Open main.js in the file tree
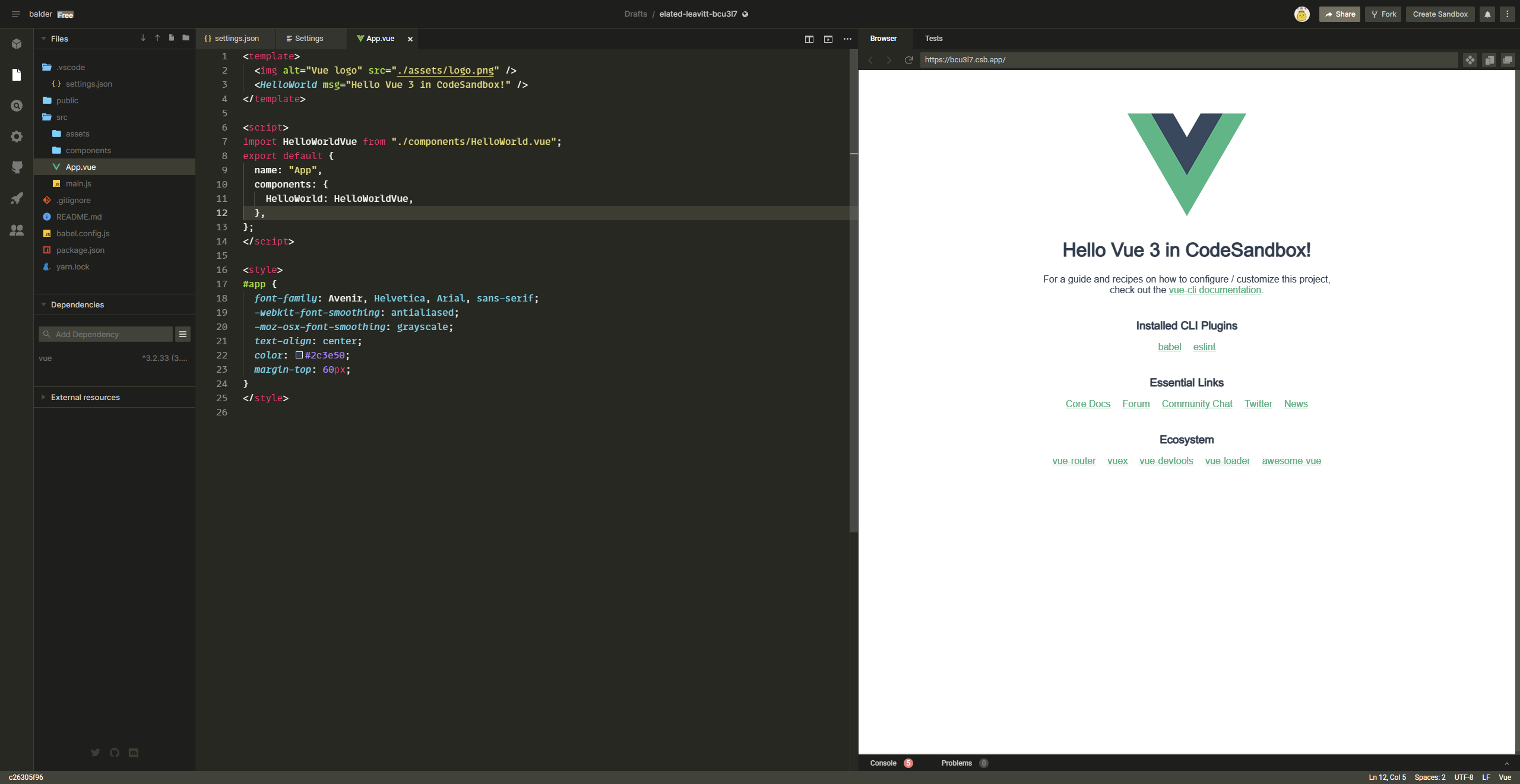The image size is (1520, 784). click(x=114, y=183)
